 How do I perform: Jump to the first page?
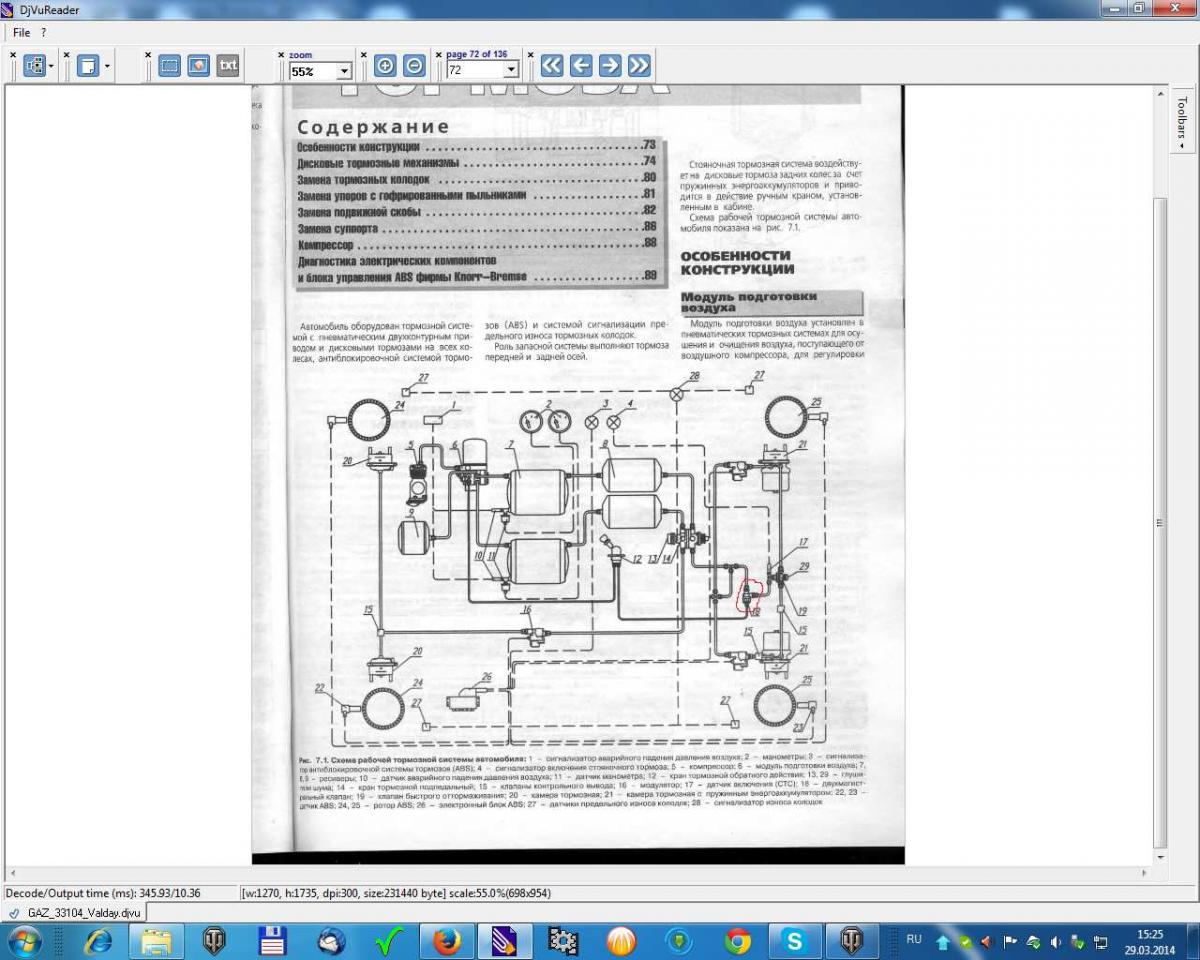tap(552, 66)
